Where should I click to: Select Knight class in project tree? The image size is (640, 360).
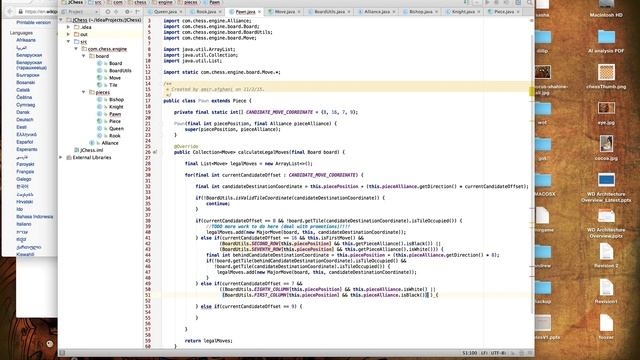(x=116, y=107)
